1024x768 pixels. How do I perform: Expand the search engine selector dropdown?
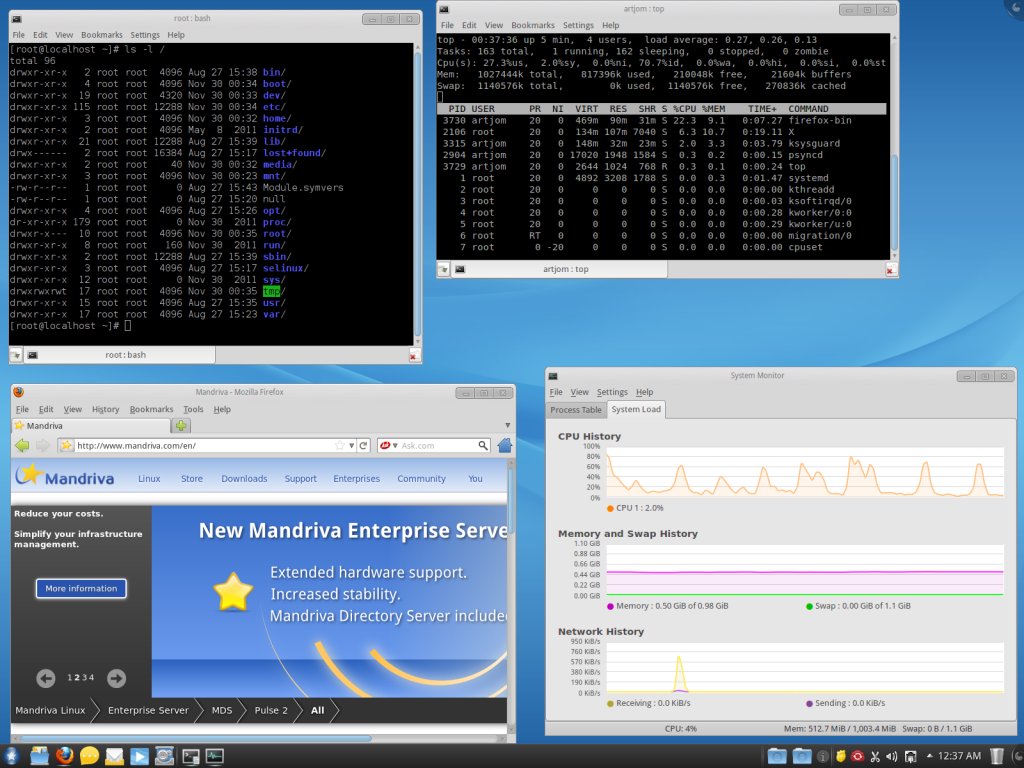(395, 445)
